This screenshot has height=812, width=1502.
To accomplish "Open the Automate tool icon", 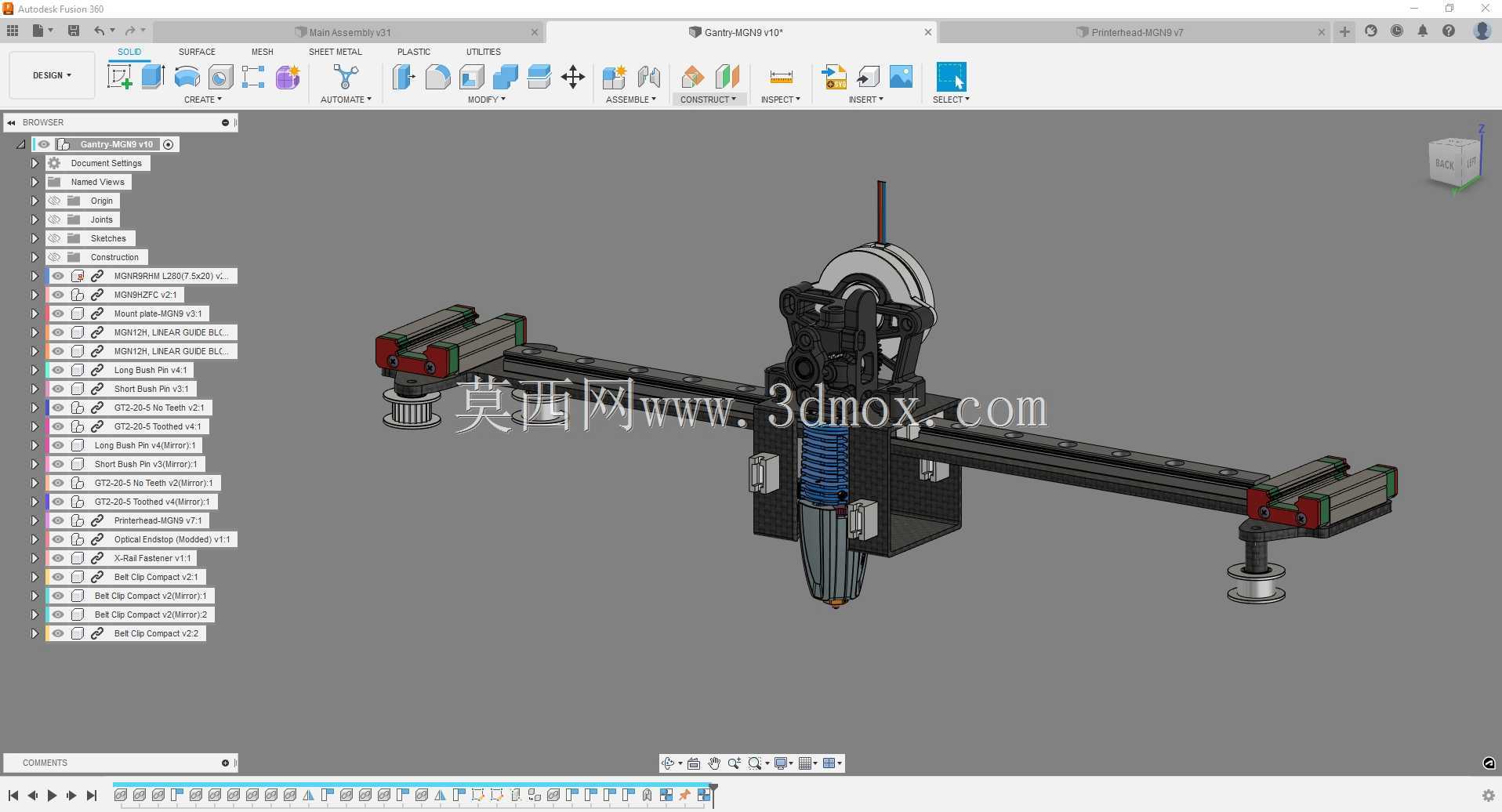I will (346, 77).
